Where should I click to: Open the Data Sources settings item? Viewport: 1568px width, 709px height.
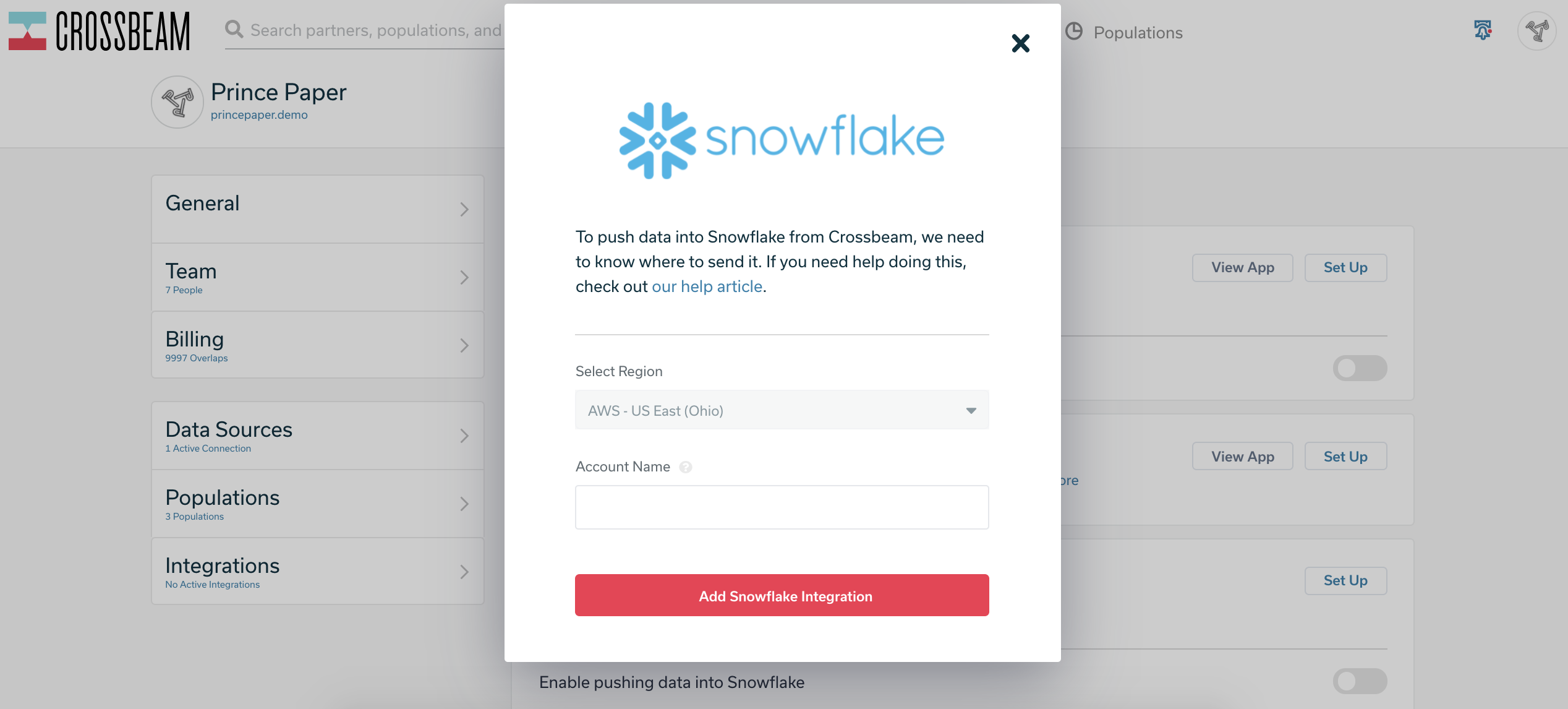[317, 436]
